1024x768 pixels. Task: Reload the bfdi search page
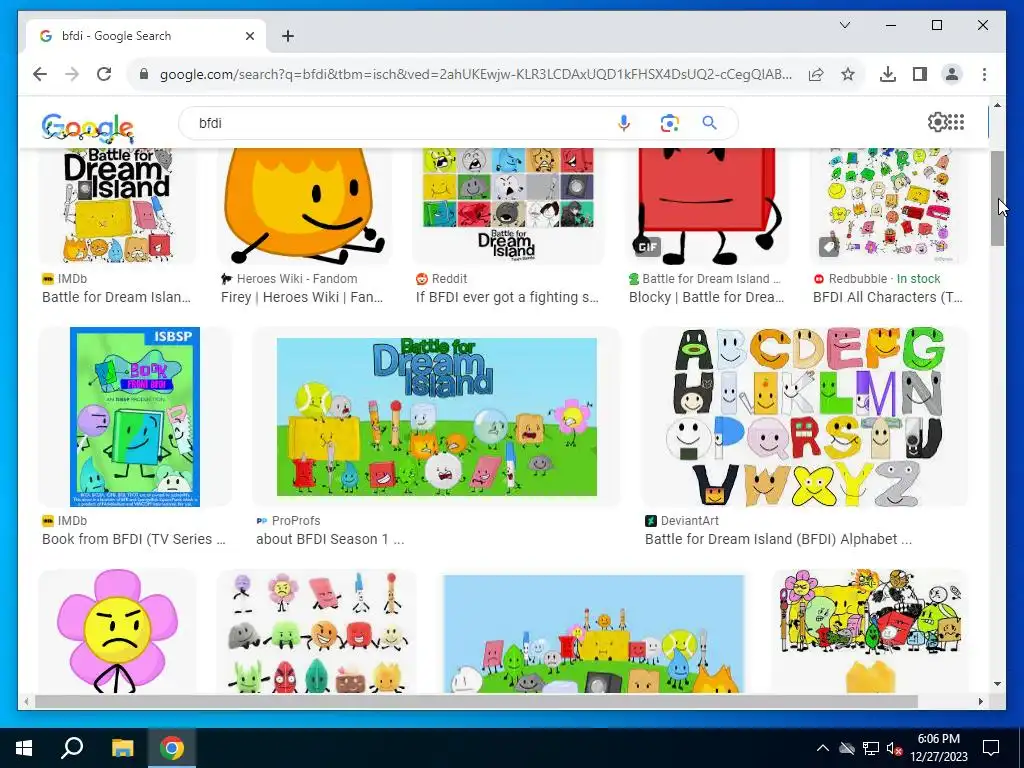104,74
